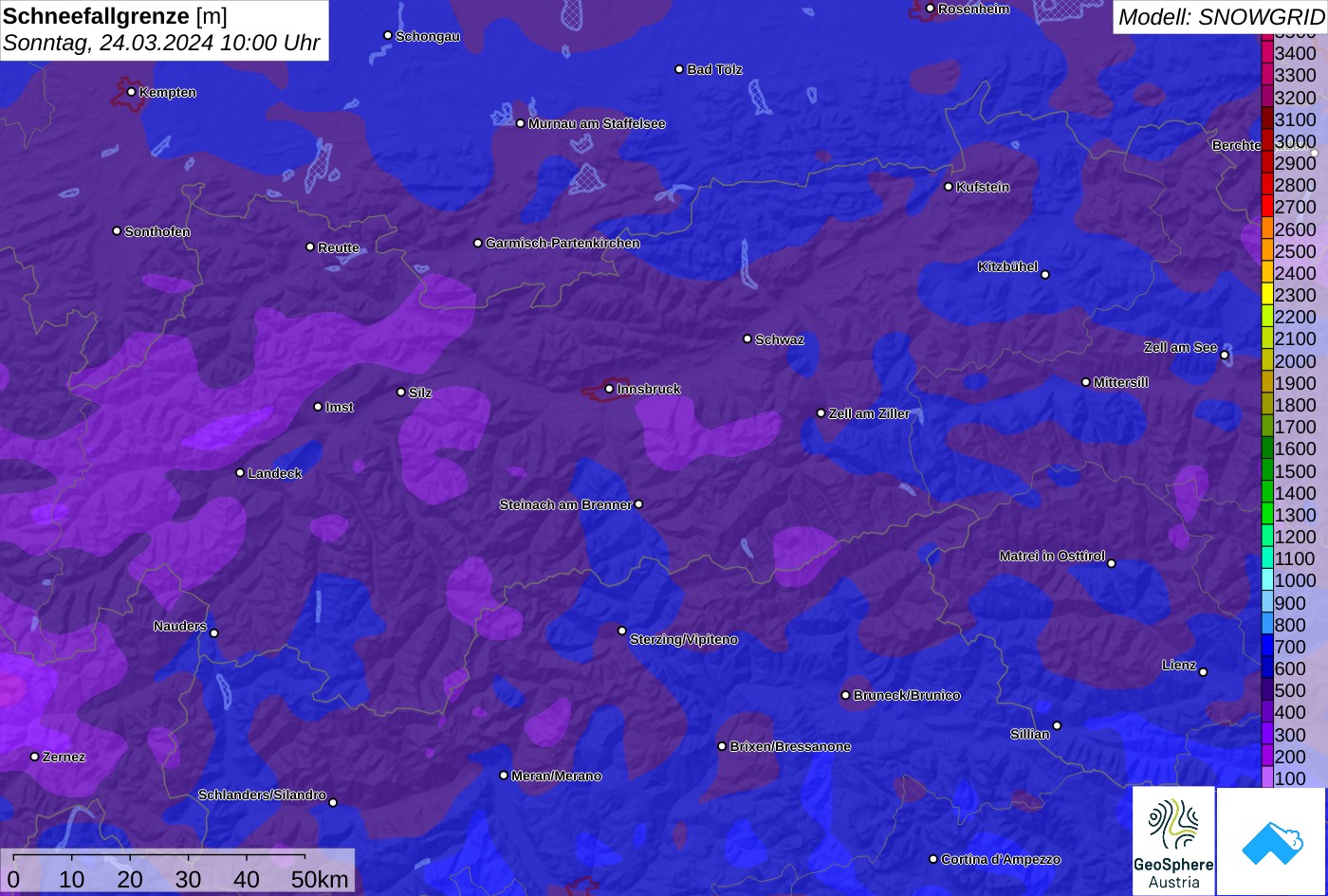Click the 'Steinach am Brenner' map label
This screenshot has height=896, width=1328.
click(565, 505)
